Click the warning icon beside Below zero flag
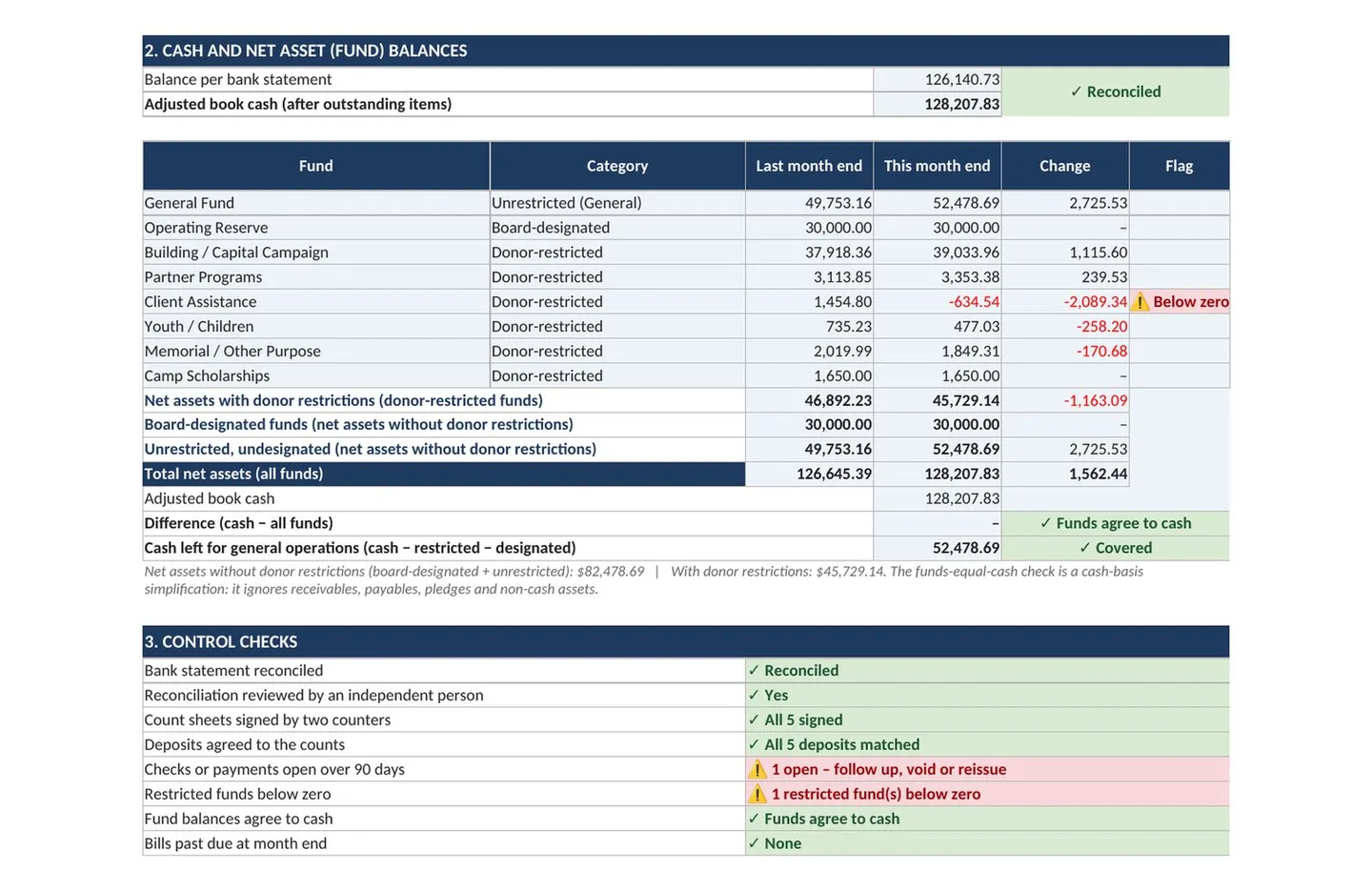The height and width of the screenshot is (891, 1372). tap(1140, 302)
